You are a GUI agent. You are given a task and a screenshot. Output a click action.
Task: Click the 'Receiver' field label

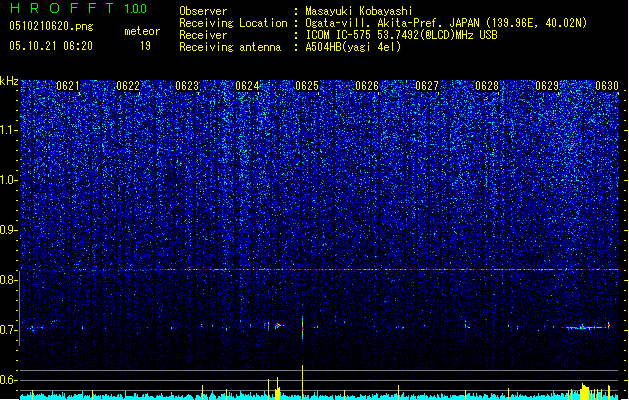(203, 35)
